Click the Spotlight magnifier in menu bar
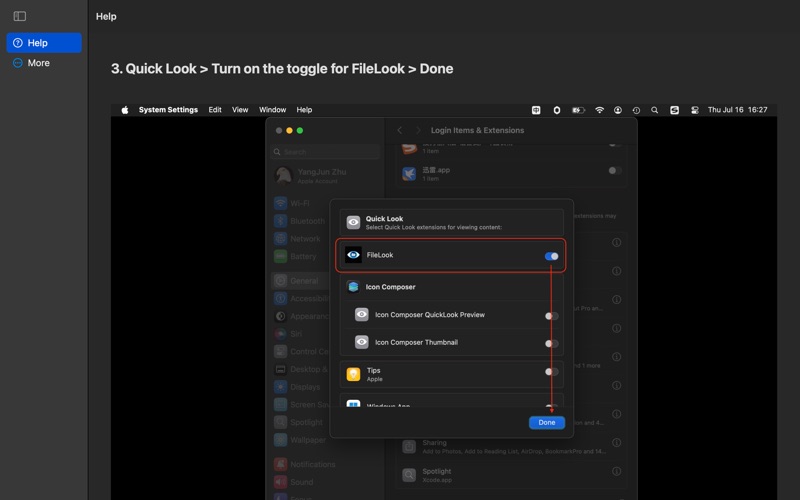The image size is (800, 500). click(x=655, y=110)
